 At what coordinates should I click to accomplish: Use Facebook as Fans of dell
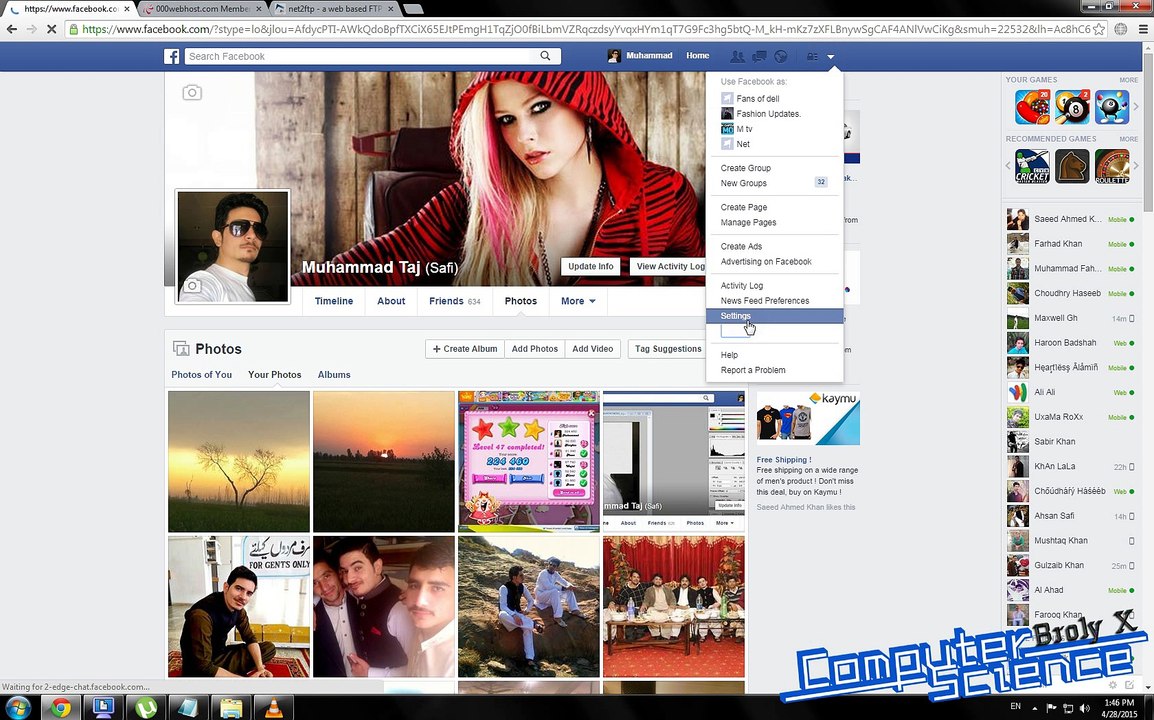pyautogui.click(x=757, y=98)
